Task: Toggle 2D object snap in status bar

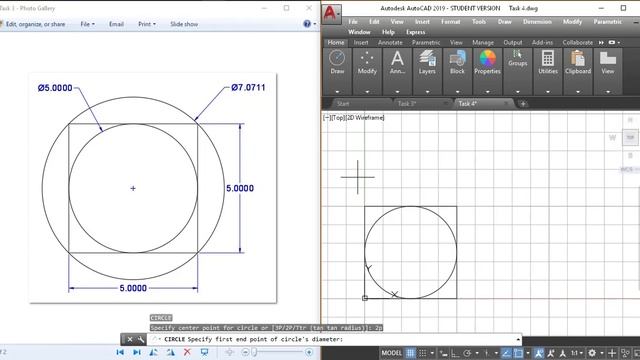Action: point(518,353)
